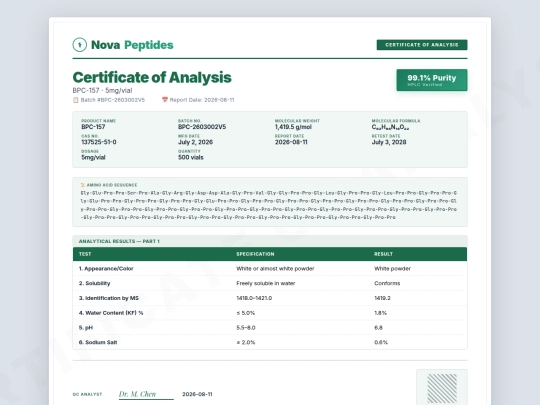Image resolution: width=540 pixels, height=405 pixels.
Task: Click the 3. Identification by MS row label
Action: pos(109,298)
